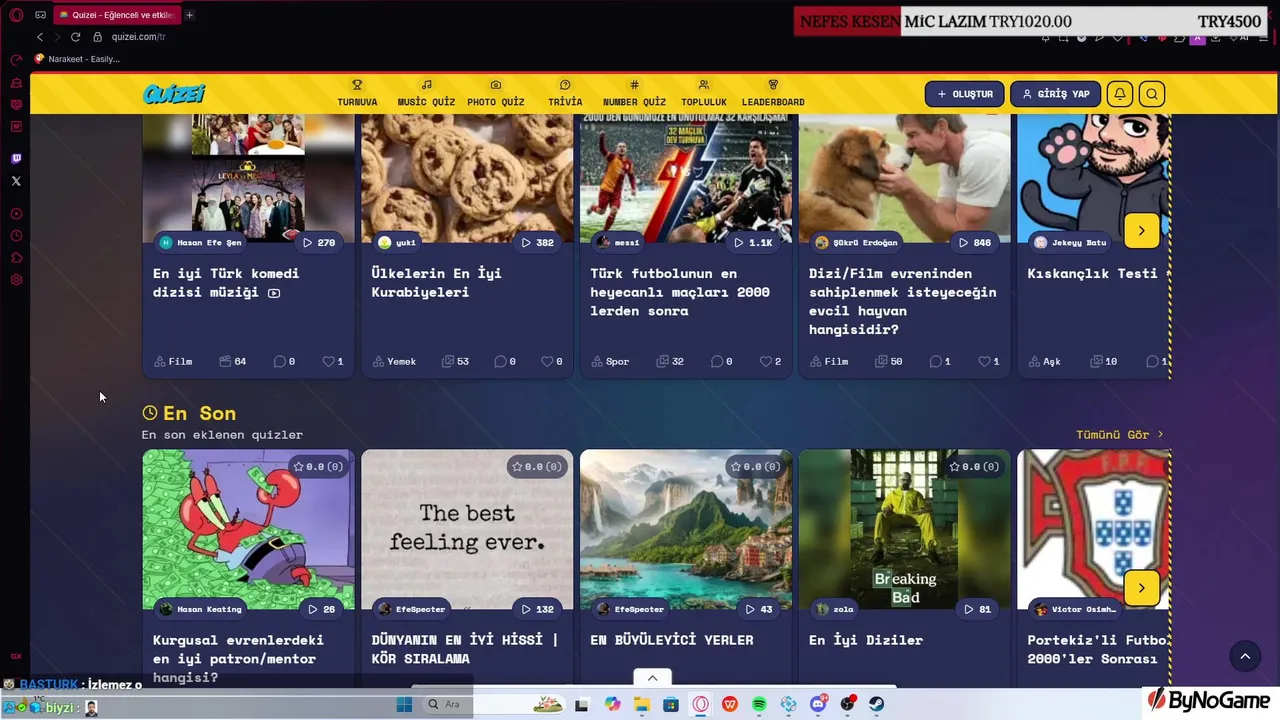The height and width of the screenshot is (720, 1280).
Task: Click the padlock site info icon
Action: coord(98,37)
